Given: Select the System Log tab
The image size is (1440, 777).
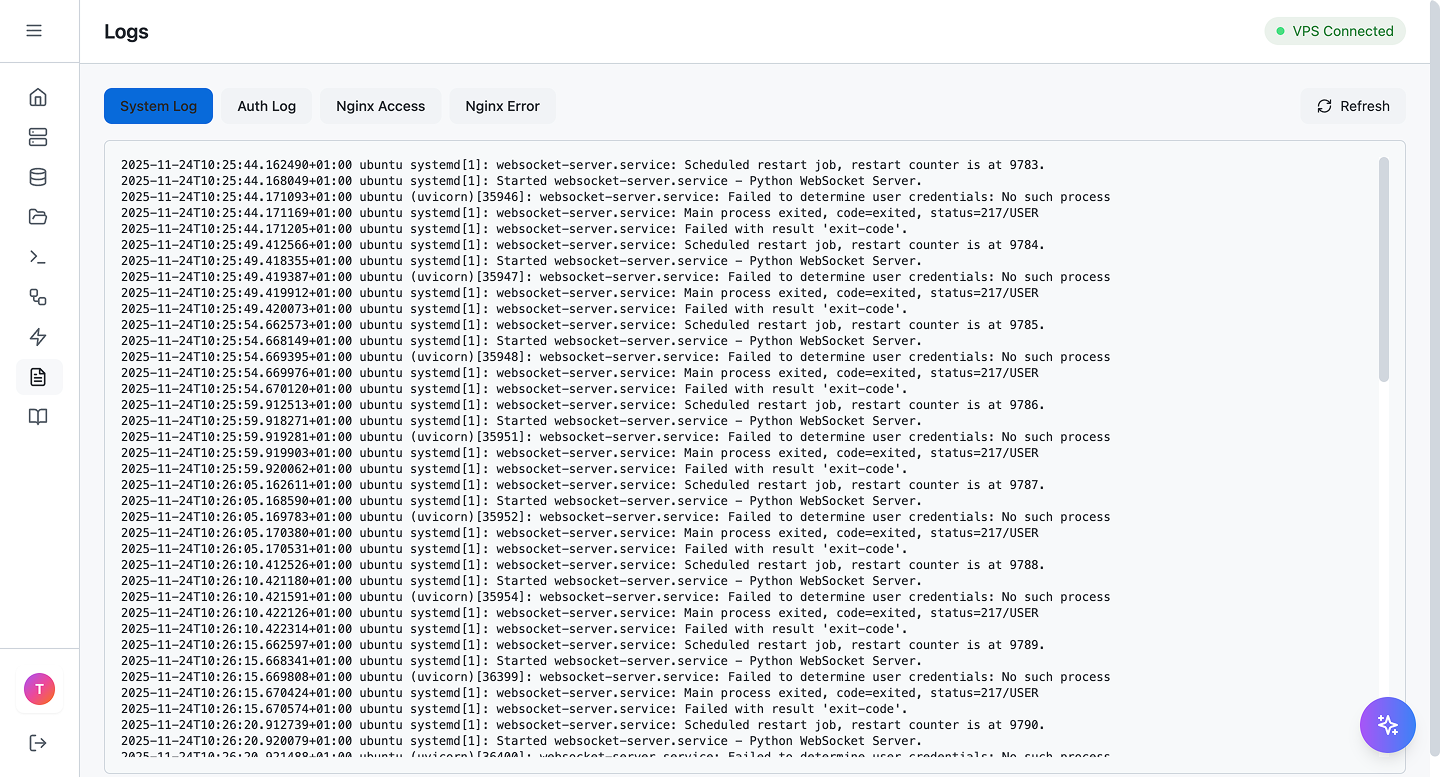Looking at the screenshot, I should 158,106.
